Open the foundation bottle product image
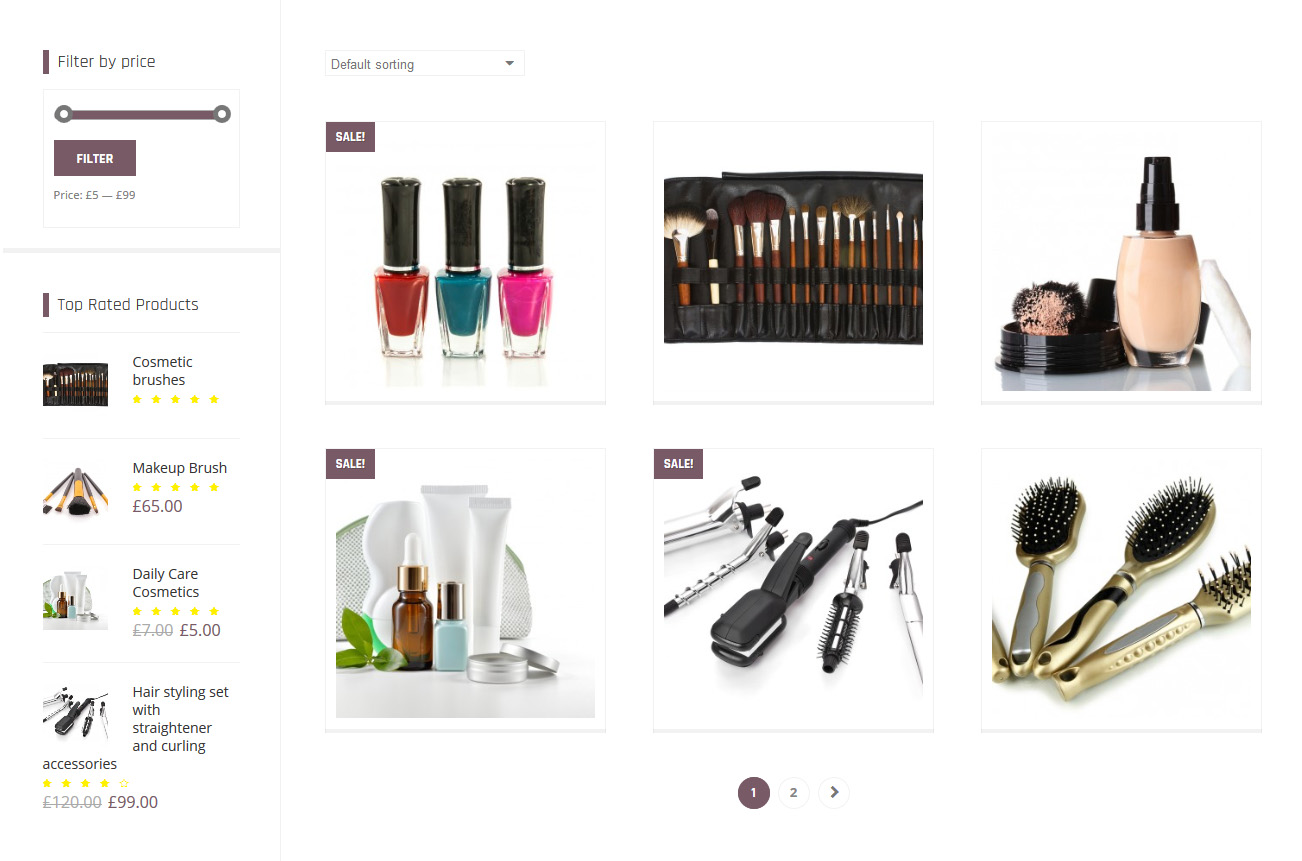The width and height of the screenshot is (1302, 861). [1121, 261]
